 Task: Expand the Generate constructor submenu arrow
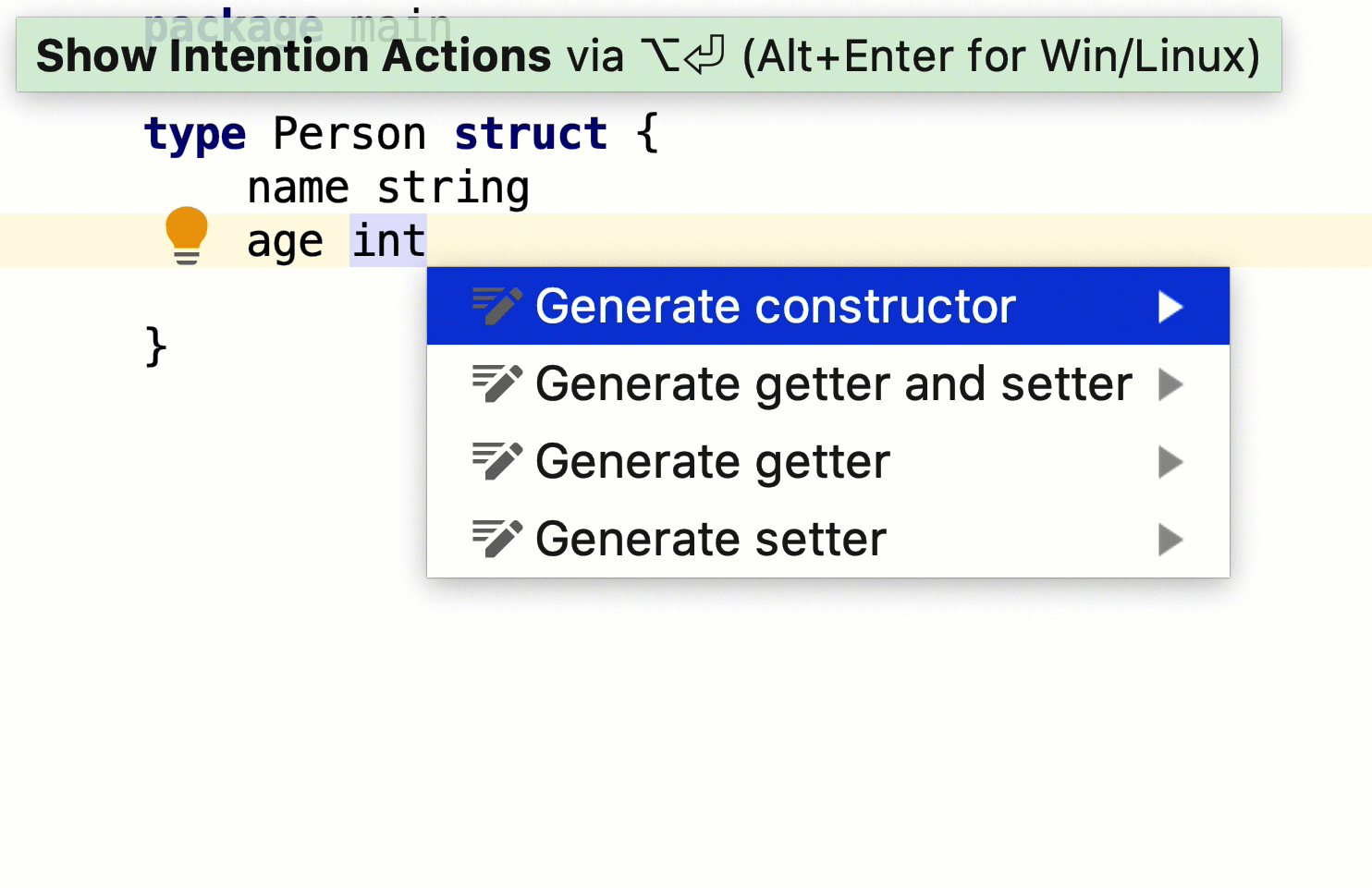1170,307
